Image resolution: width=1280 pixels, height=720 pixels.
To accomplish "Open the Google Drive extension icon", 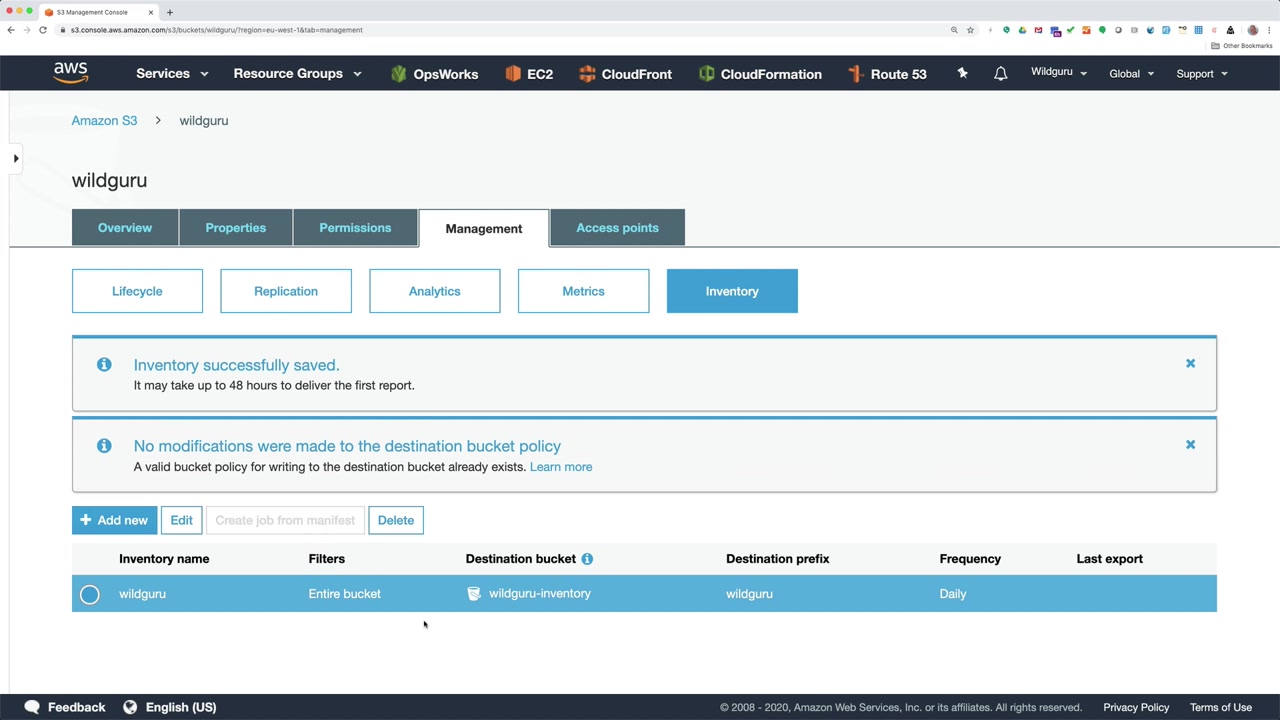I will (1022, 30).
